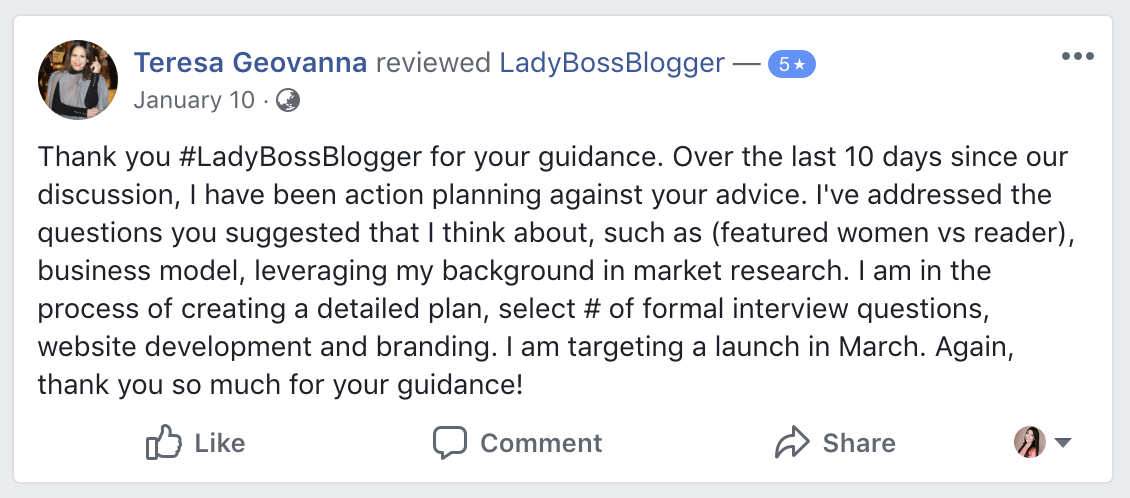Click the Comment text label
The width and height of the screenshot is (1130, 498).
coord(541,443)
